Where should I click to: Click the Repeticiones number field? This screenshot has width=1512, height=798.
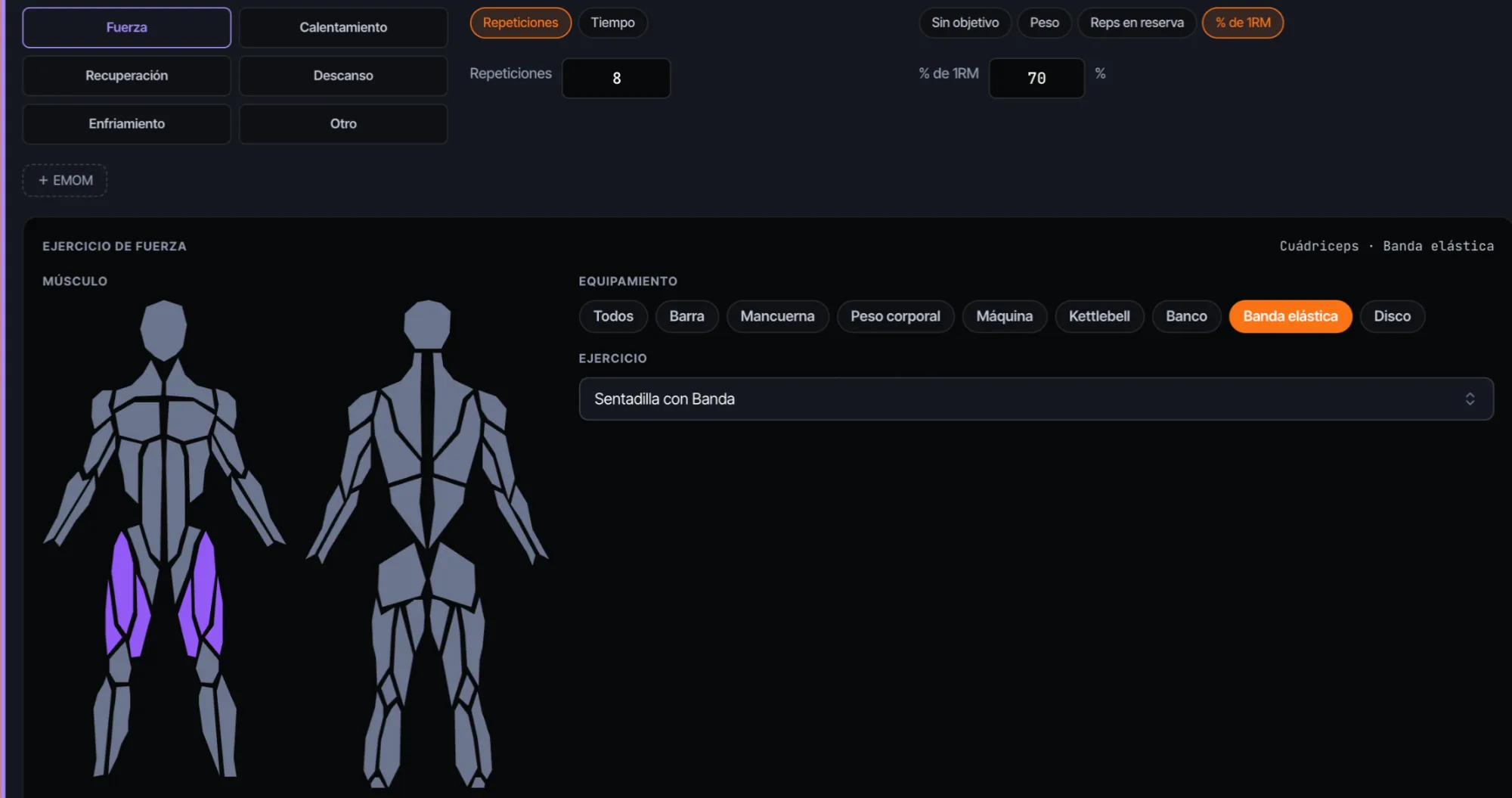point(616,78)
